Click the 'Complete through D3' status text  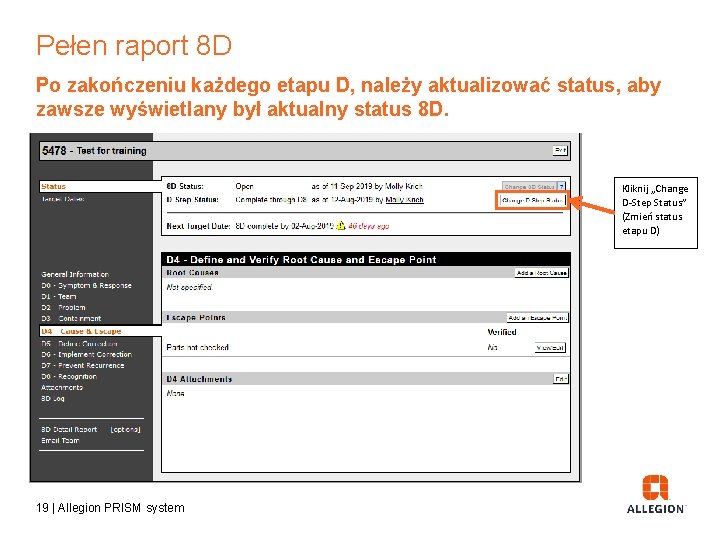click(271, 200)
